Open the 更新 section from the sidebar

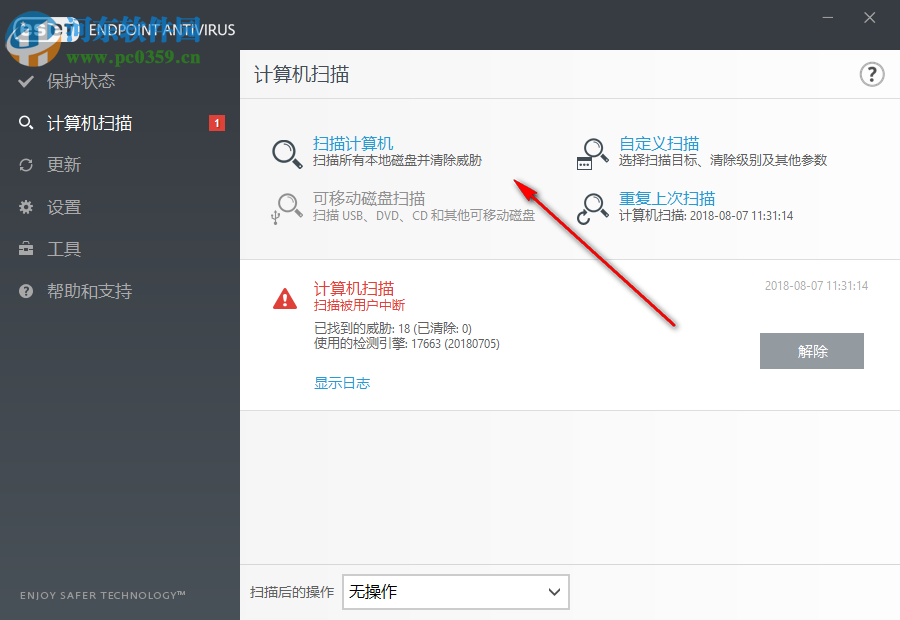pyautogui.click(x=67, y=165)
